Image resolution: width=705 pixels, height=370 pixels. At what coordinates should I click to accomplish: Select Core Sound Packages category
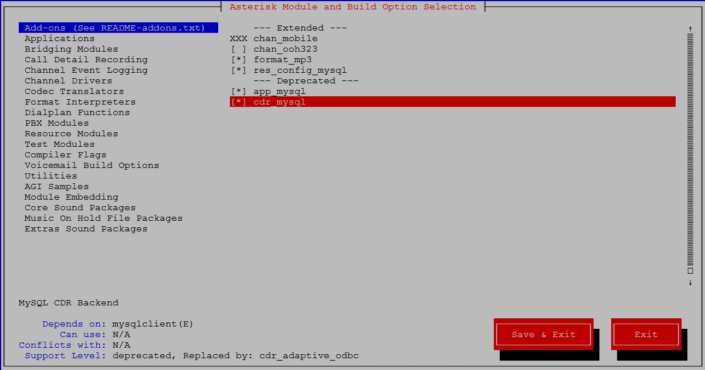pyautogui.click(x=80, y=208)
